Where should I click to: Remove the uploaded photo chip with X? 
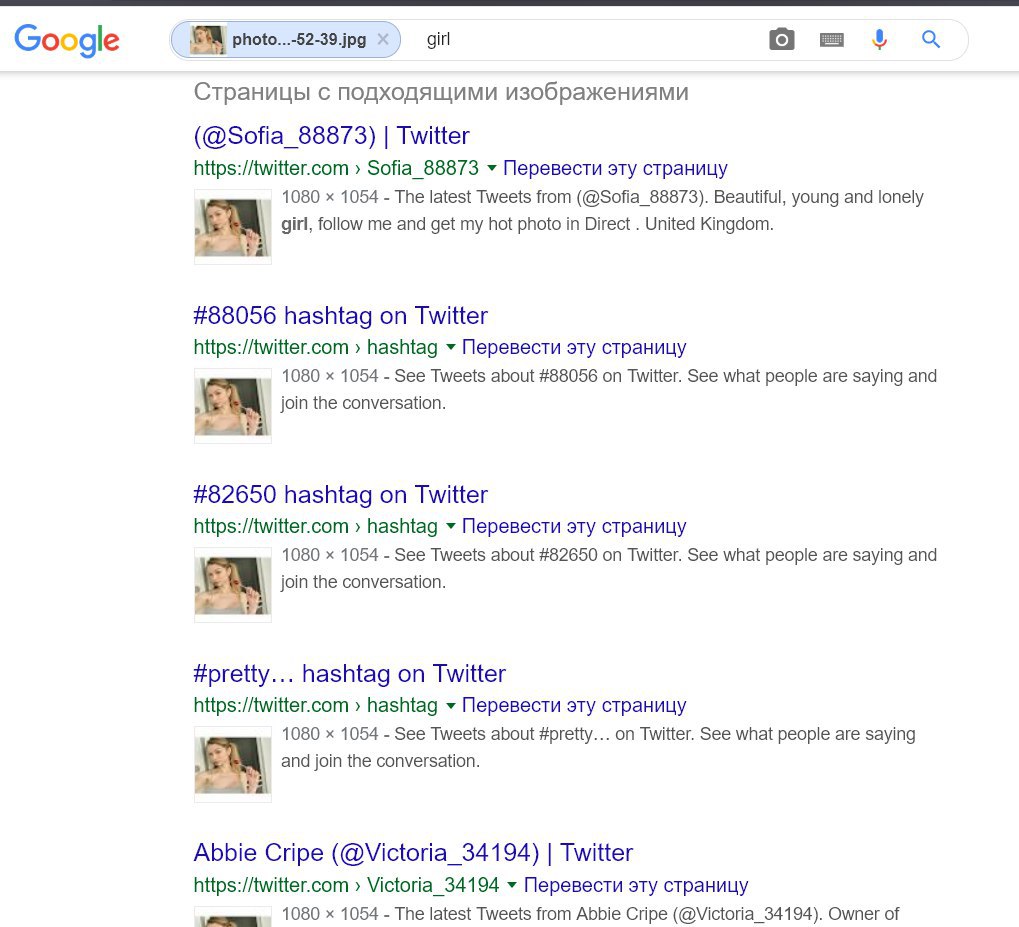coord(383,40)
